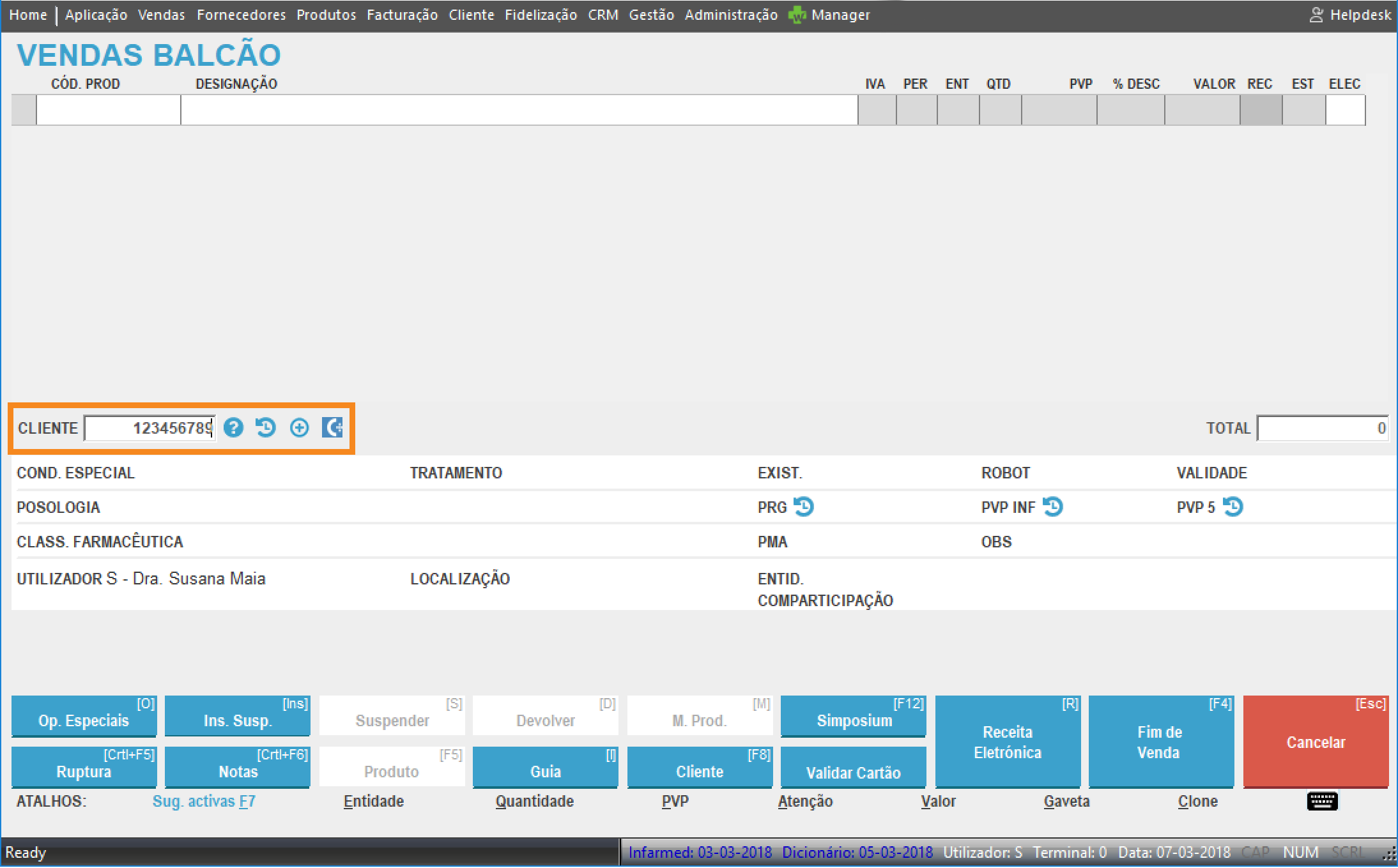Click the square icon right of add-client plus
1398x868 pixels.
pyautogui.click(x=332, y=427)
